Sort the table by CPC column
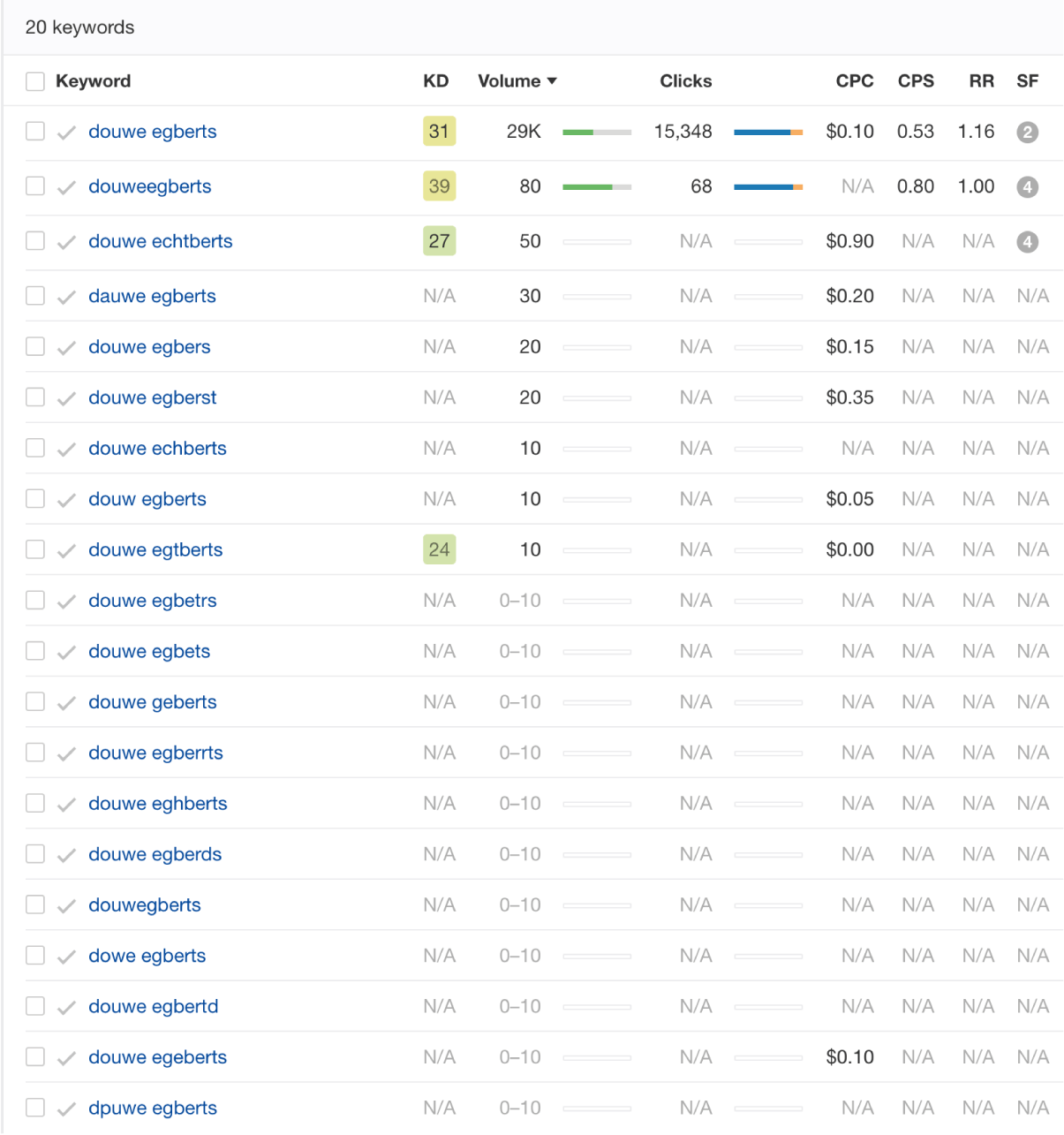Image resolution: width=1064 pixels, height=1135 pixels. coord(855,81)
